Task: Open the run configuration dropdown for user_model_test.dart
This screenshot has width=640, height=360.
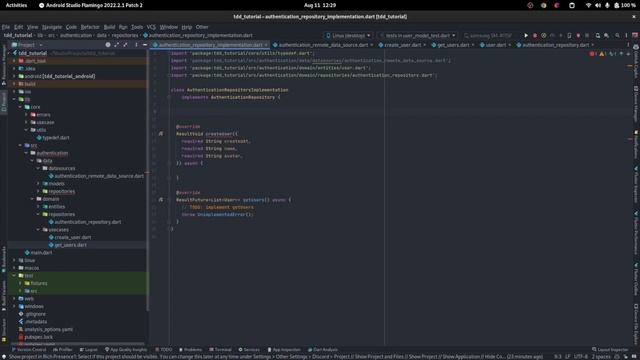Action: coord(417,36)
